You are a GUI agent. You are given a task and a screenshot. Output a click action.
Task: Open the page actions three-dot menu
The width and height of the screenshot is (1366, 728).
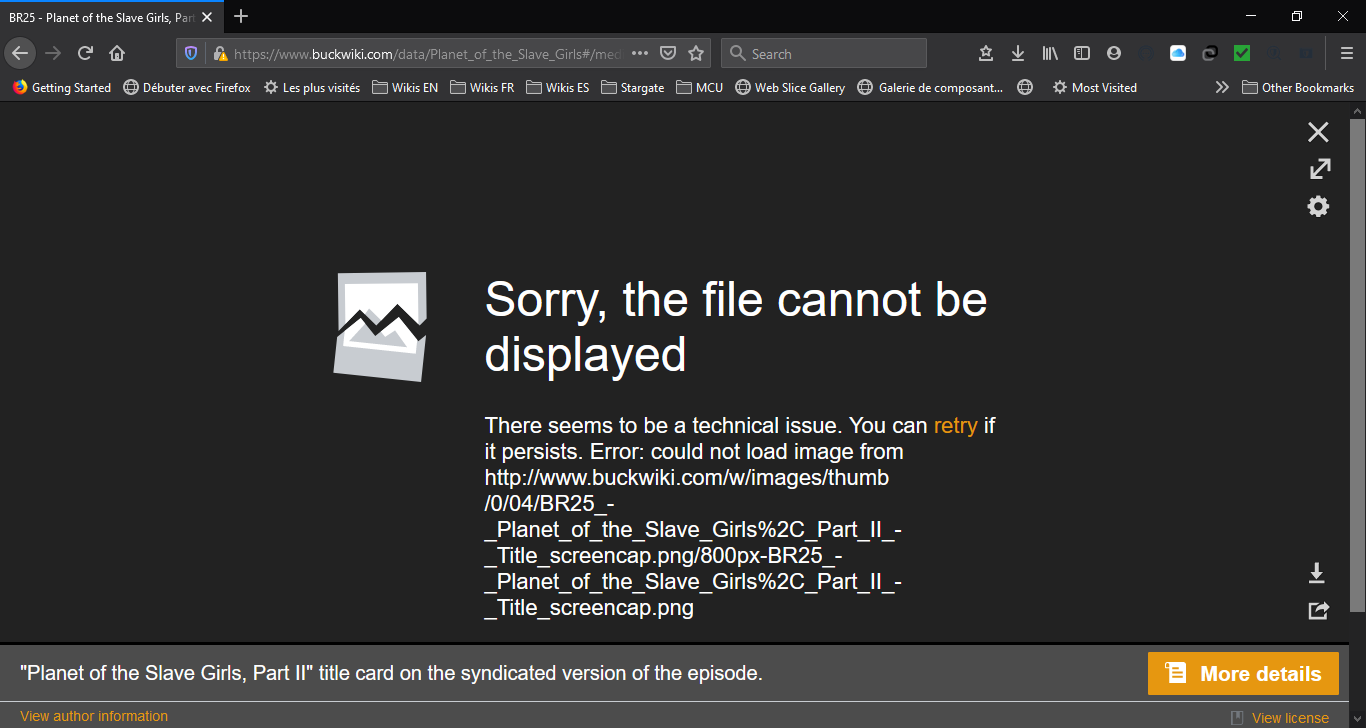[x=640, y=53]
